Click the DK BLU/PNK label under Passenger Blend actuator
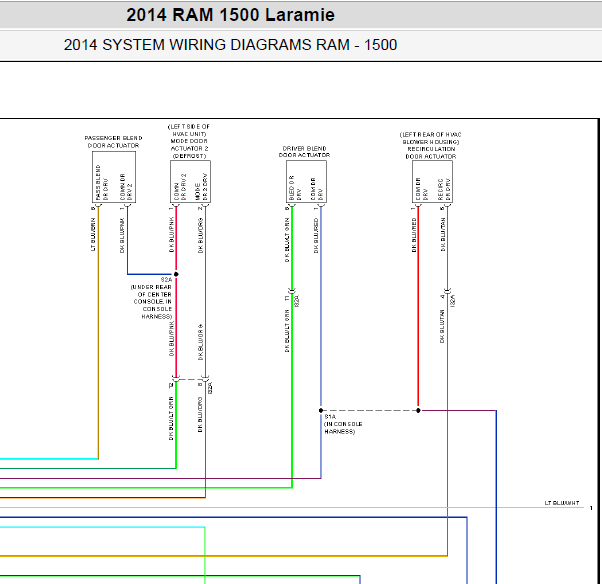 click(x=122, y=235)
